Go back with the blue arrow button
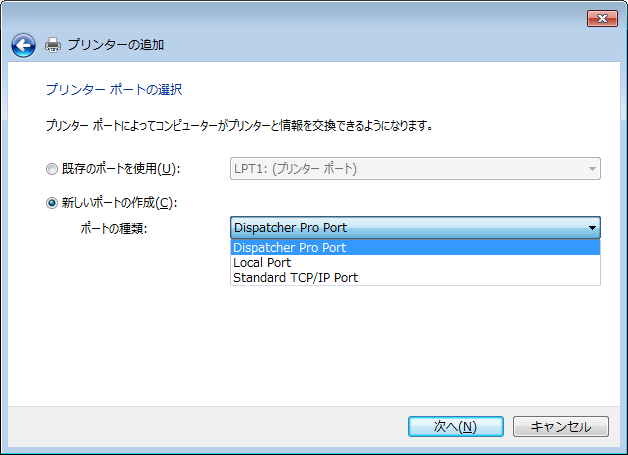The height and width of the screenshot is (455, 628). pos(23,45)
